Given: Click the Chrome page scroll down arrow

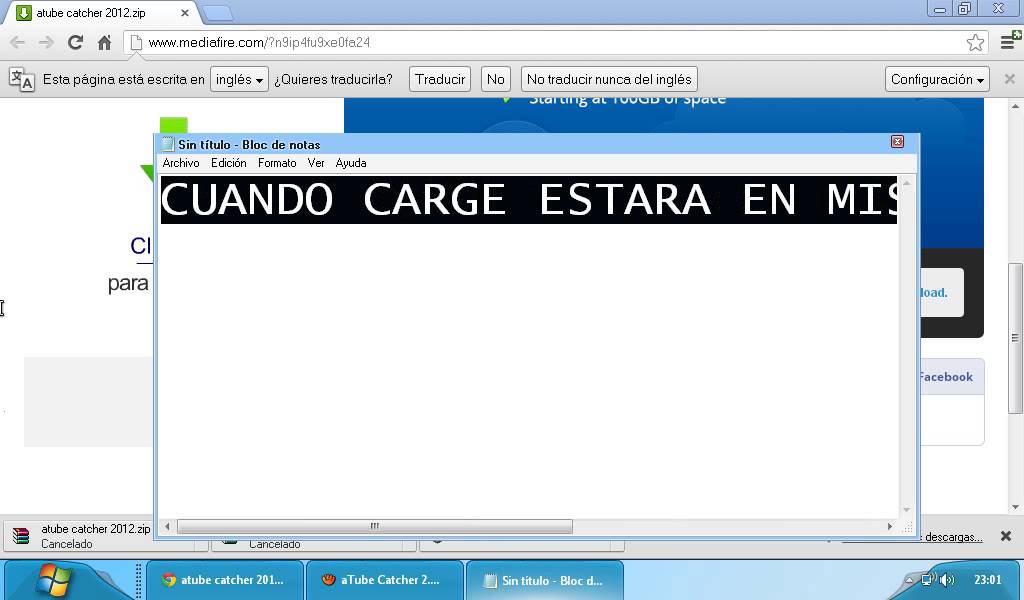Looking at the screenshot, I should tap(1015, 507).
